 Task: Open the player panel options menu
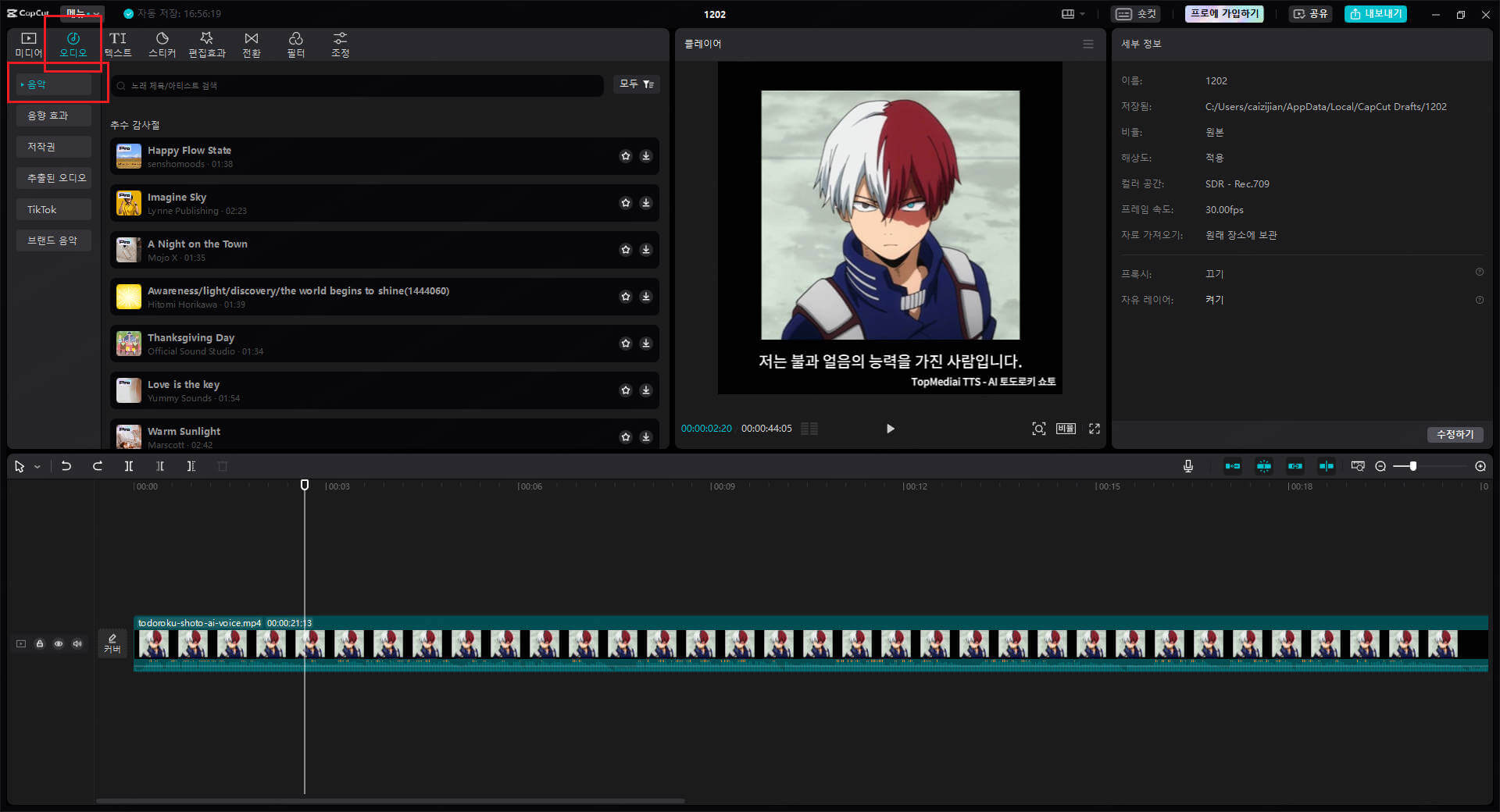(x=1088, y=44)
